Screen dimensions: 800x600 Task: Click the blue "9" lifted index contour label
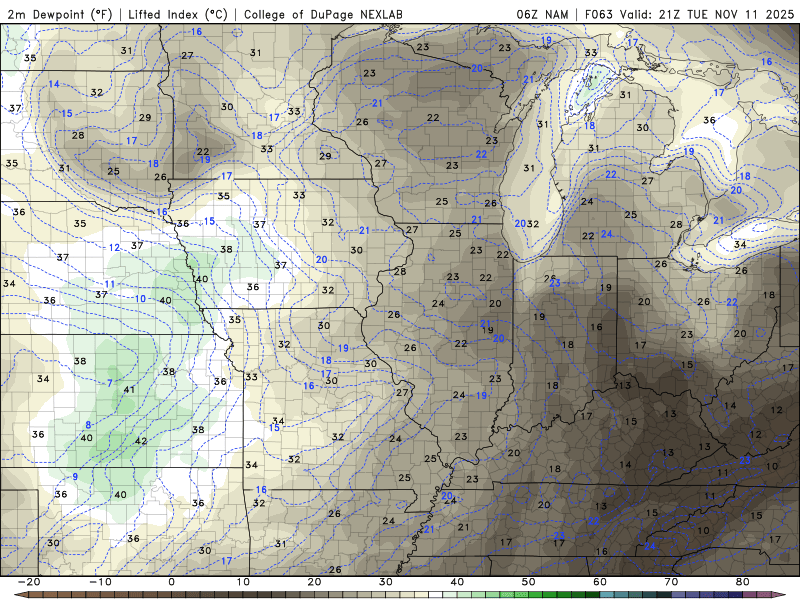[75, 477]
